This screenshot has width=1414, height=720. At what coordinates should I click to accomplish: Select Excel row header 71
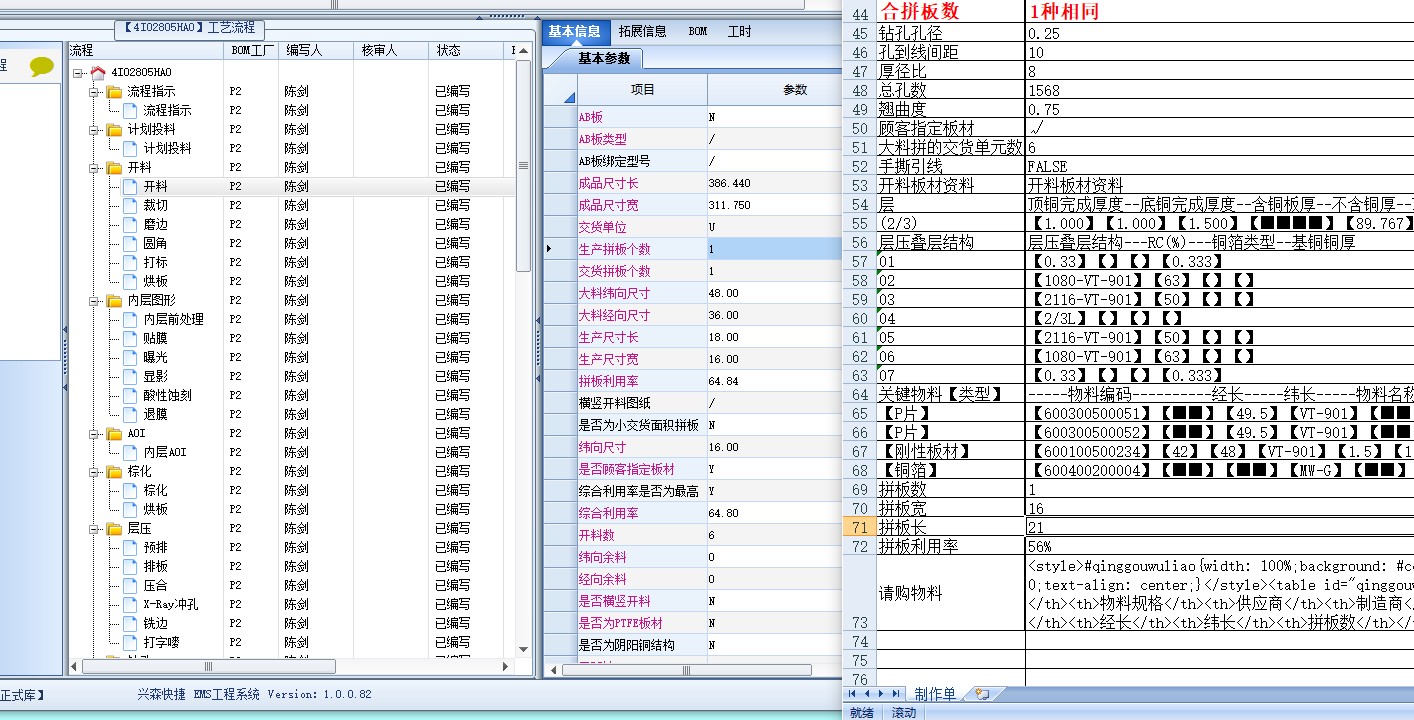860,527
